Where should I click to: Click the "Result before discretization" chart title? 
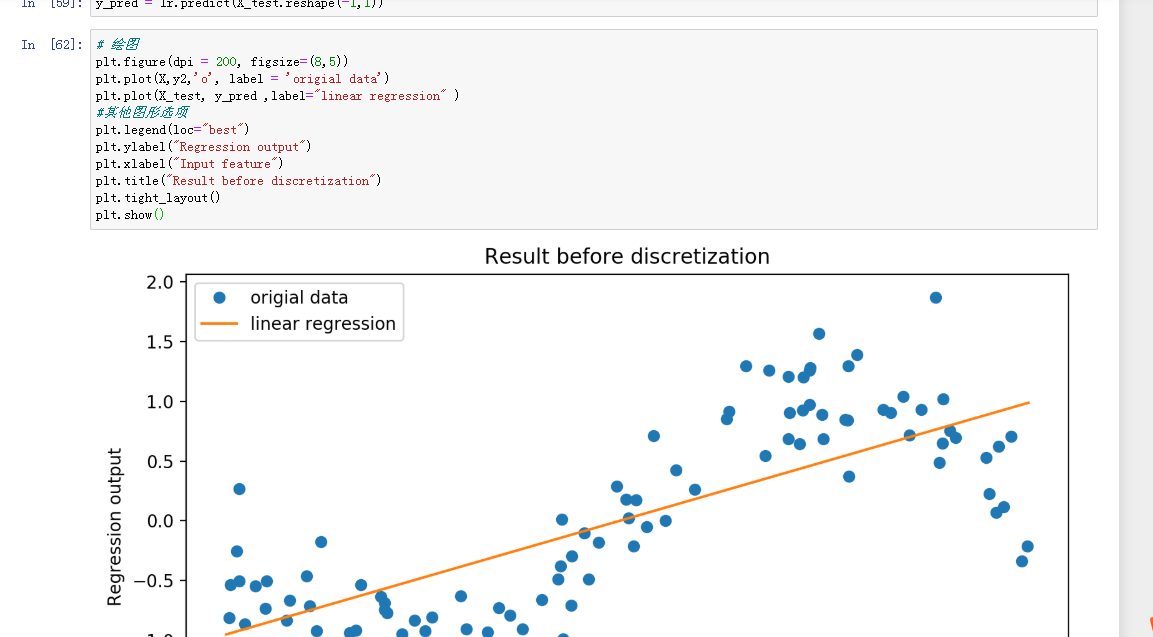627,257
